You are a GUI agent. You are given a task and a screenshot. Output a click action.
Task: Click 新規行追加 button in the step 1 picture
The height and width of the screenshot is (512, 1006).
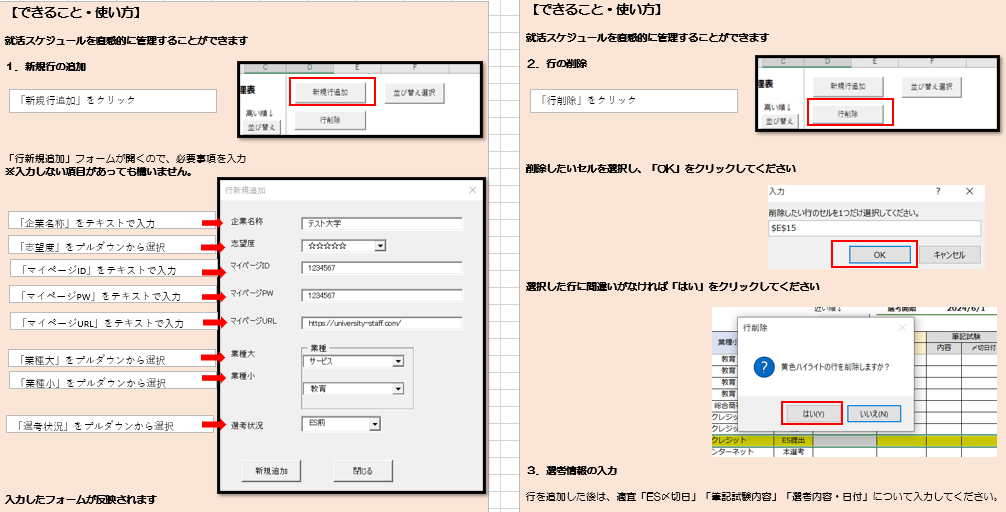330,92
